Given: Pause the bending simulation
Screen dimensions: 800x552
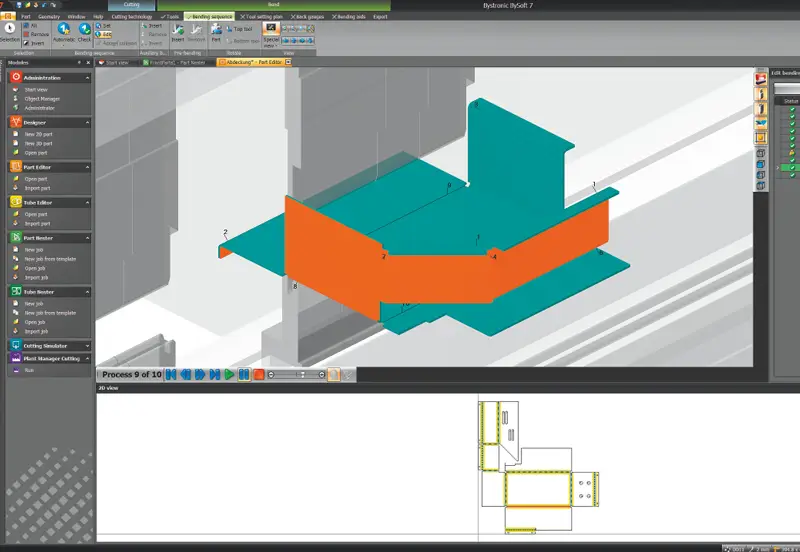Looking at the screenshot, I should point(244,375).
